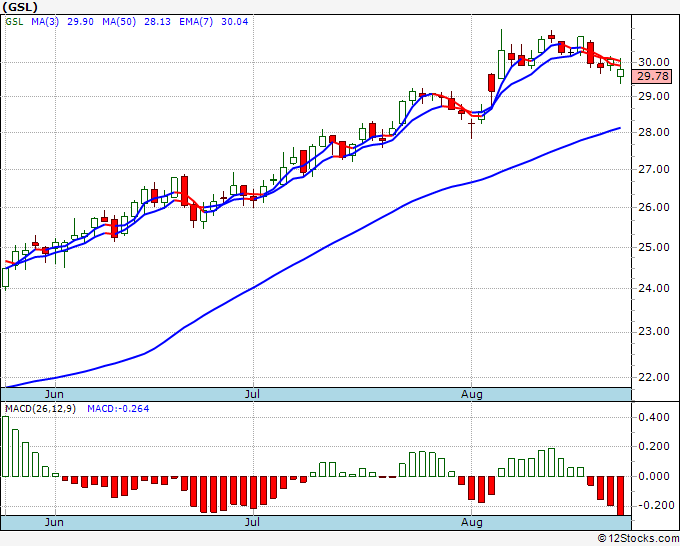Click the Jun label on MACD axis
Image resolution: width=680 pixels, height=546 pixels.
(54, 522)
